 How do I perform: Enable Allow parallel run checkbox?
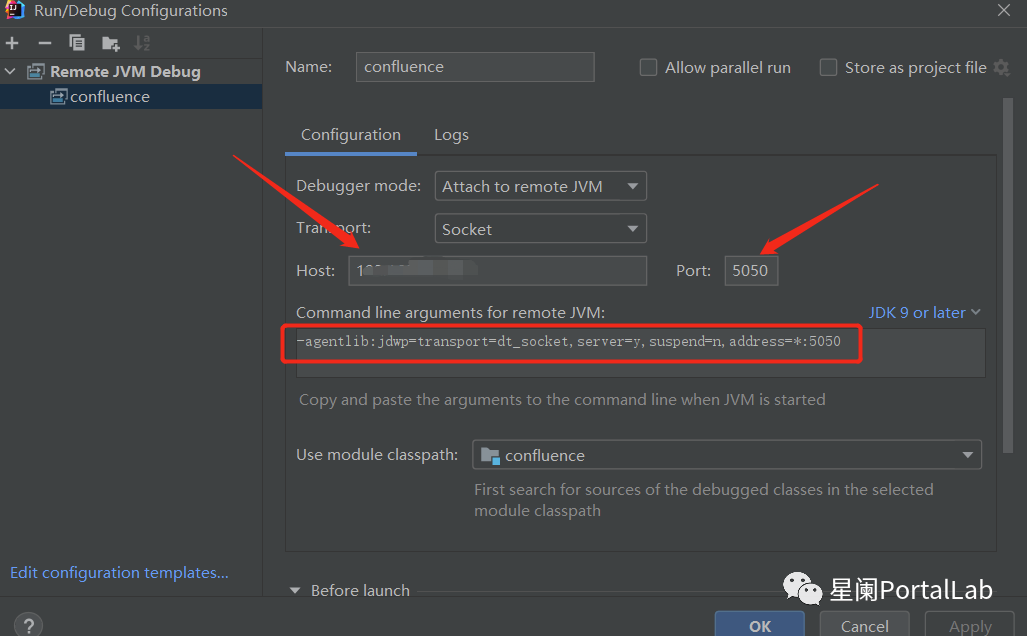click(648, 67)
